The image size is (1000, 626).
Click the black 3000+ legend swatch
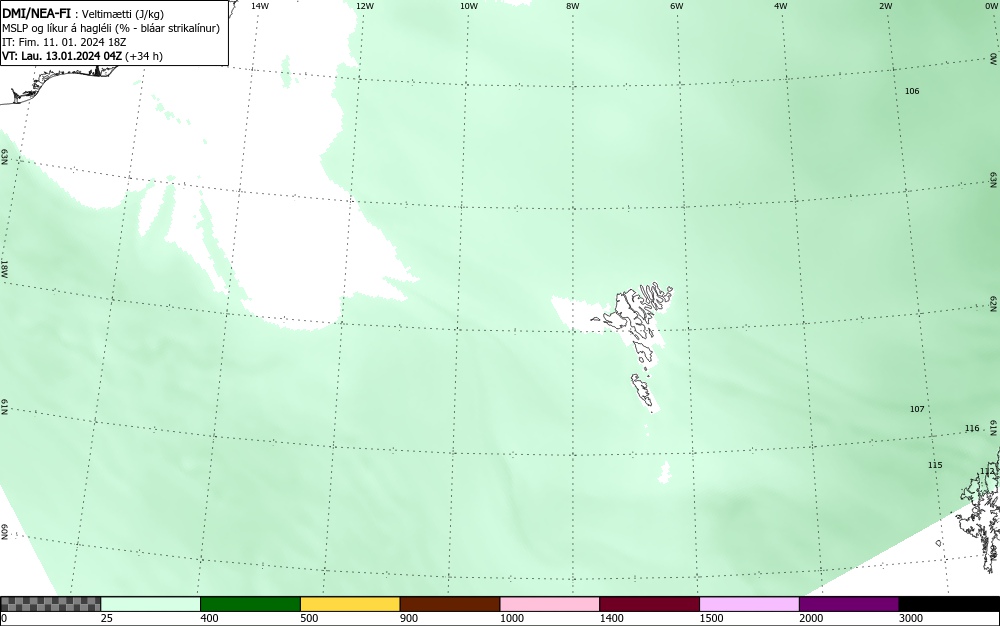click(x=949, y=604)
